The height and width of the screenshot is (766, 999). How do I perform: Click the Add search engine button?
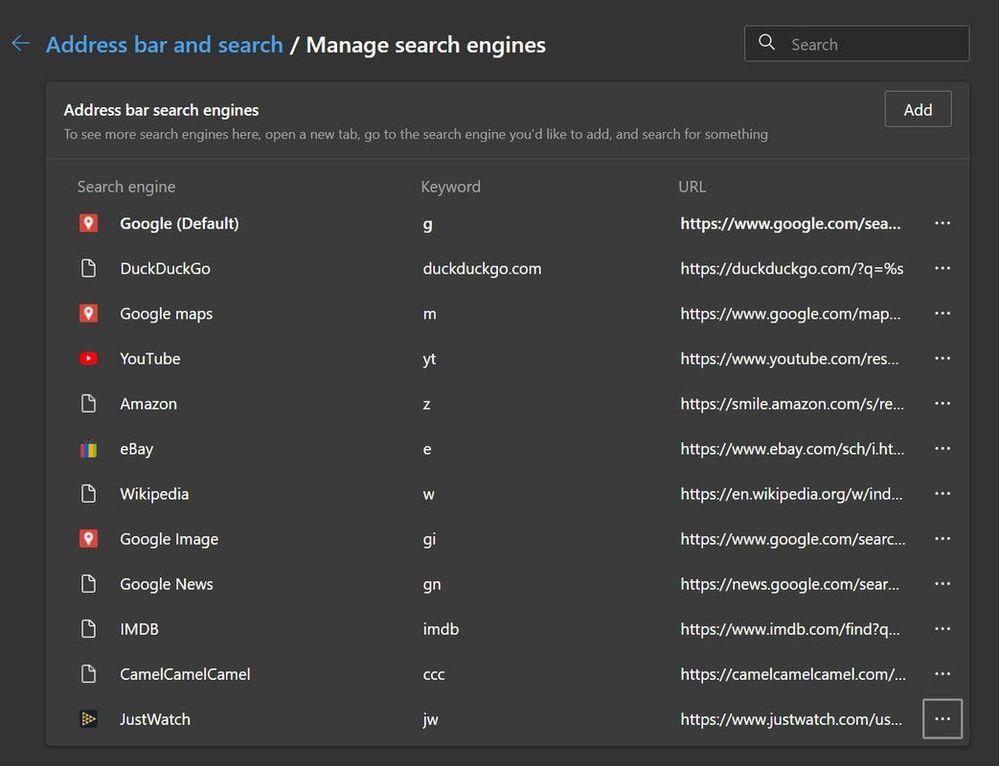[917, 110]
